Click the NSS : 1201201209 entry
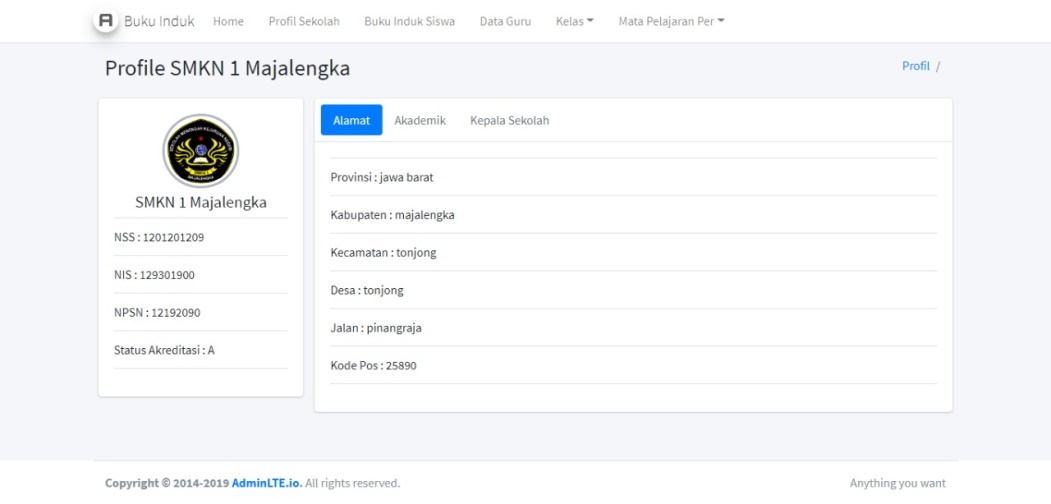 pos(200,237)
